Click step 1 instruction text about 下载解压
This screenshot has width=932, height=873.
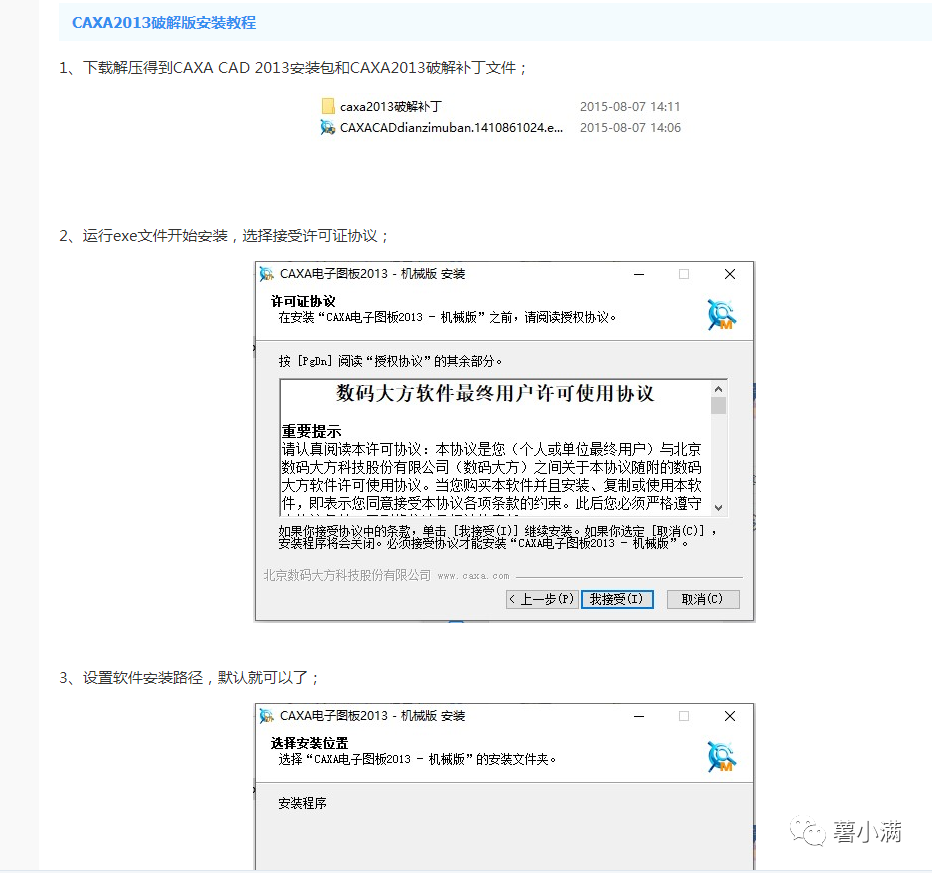coord(292,68)
